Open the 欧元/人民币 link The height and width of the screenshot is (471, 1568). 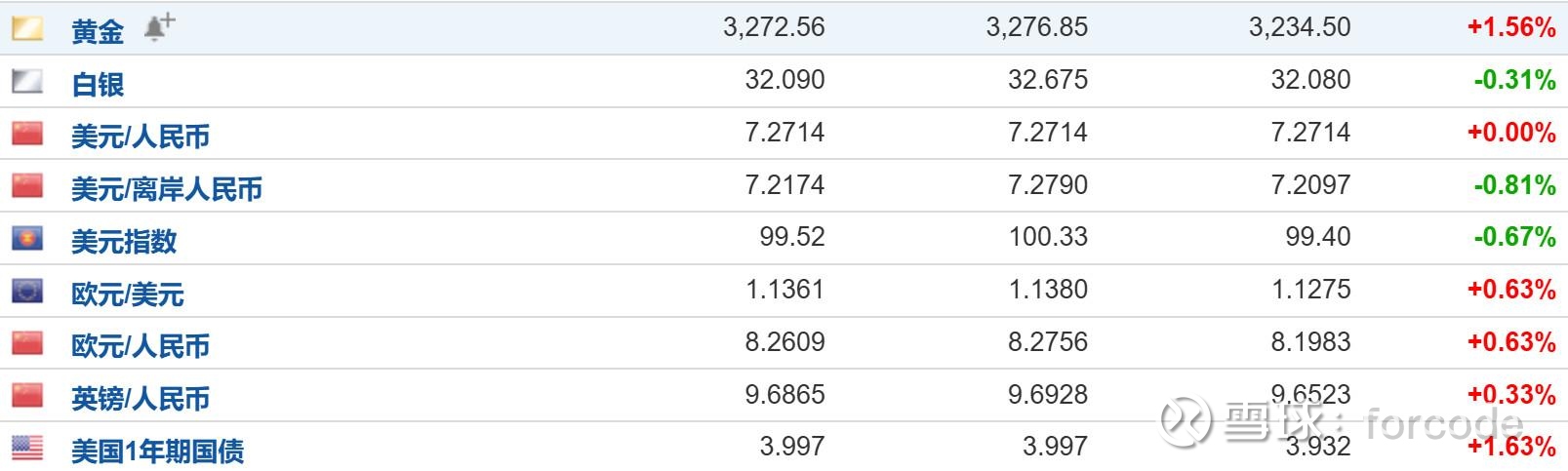coord(141,346)
